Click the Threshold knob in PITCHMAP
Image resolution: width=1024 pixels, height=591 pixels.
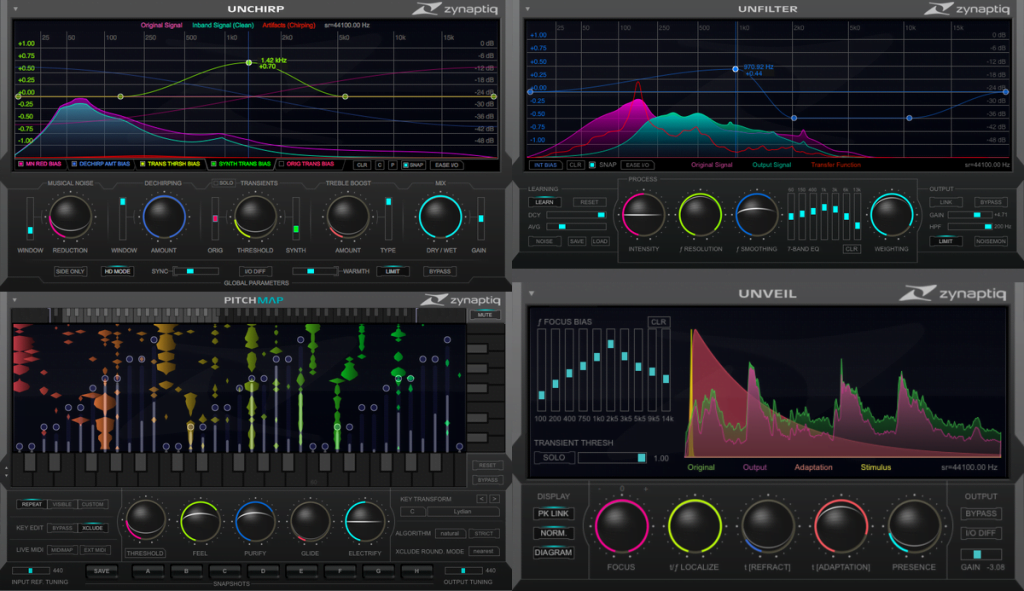click(145, 520)
